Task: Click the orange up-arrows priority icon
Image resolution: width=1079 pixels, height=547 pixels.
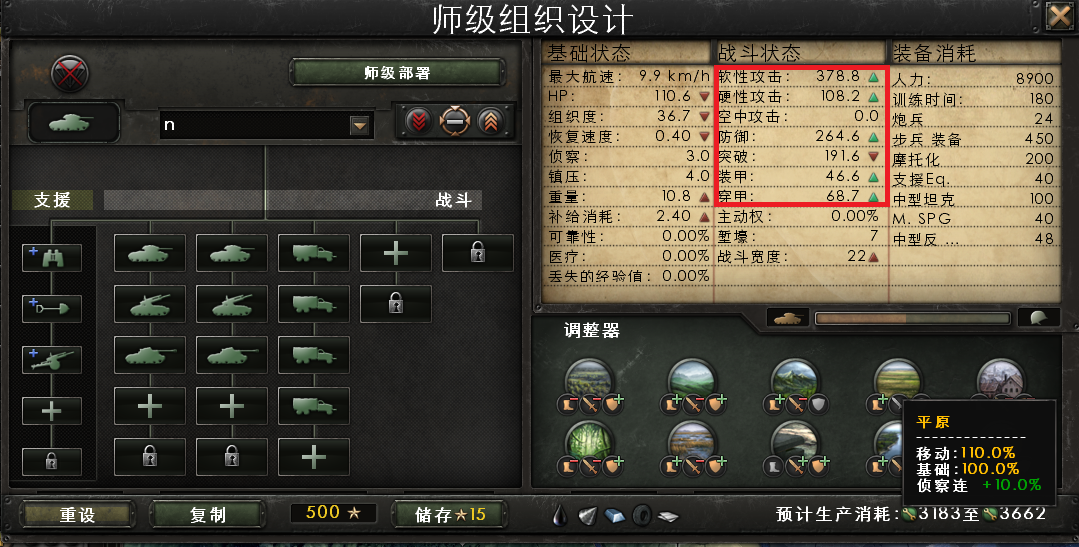Action: tap(491, 122)
